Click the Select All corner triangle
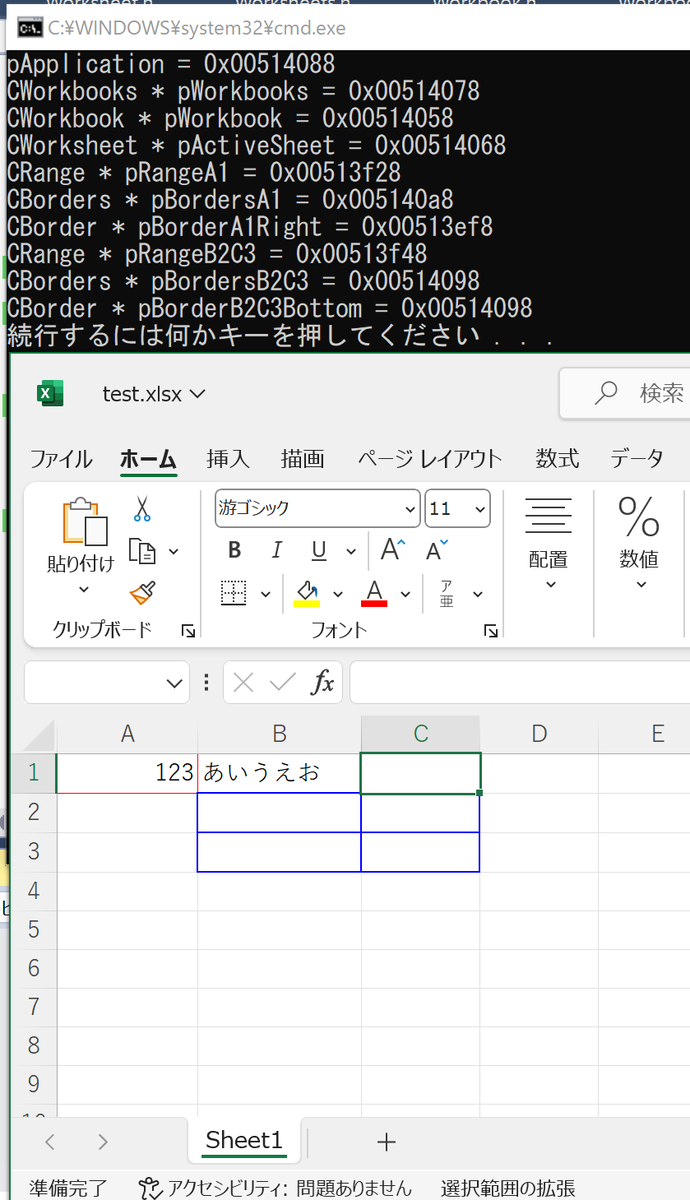 39,735
